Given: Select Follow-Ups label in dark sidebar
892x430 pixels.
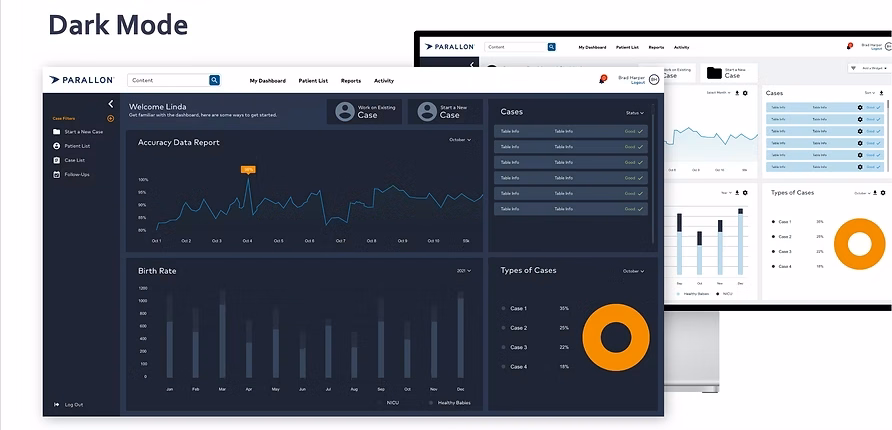Looking at the screenshot, I should tap(77, 175).
